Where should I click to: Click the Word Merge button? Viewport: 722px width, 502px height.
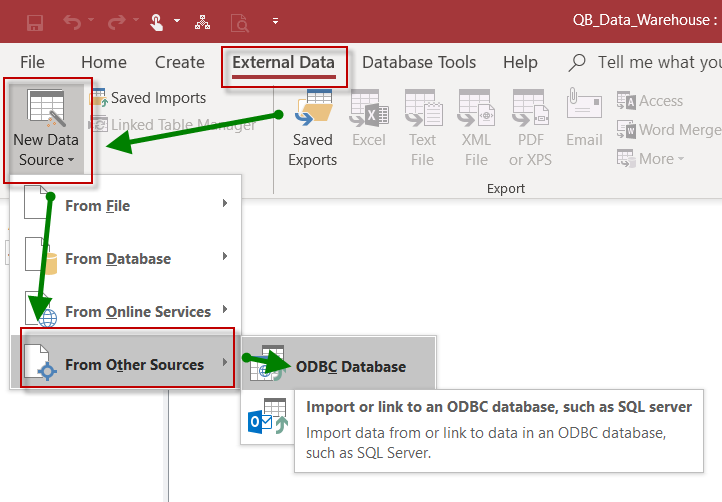669,130
